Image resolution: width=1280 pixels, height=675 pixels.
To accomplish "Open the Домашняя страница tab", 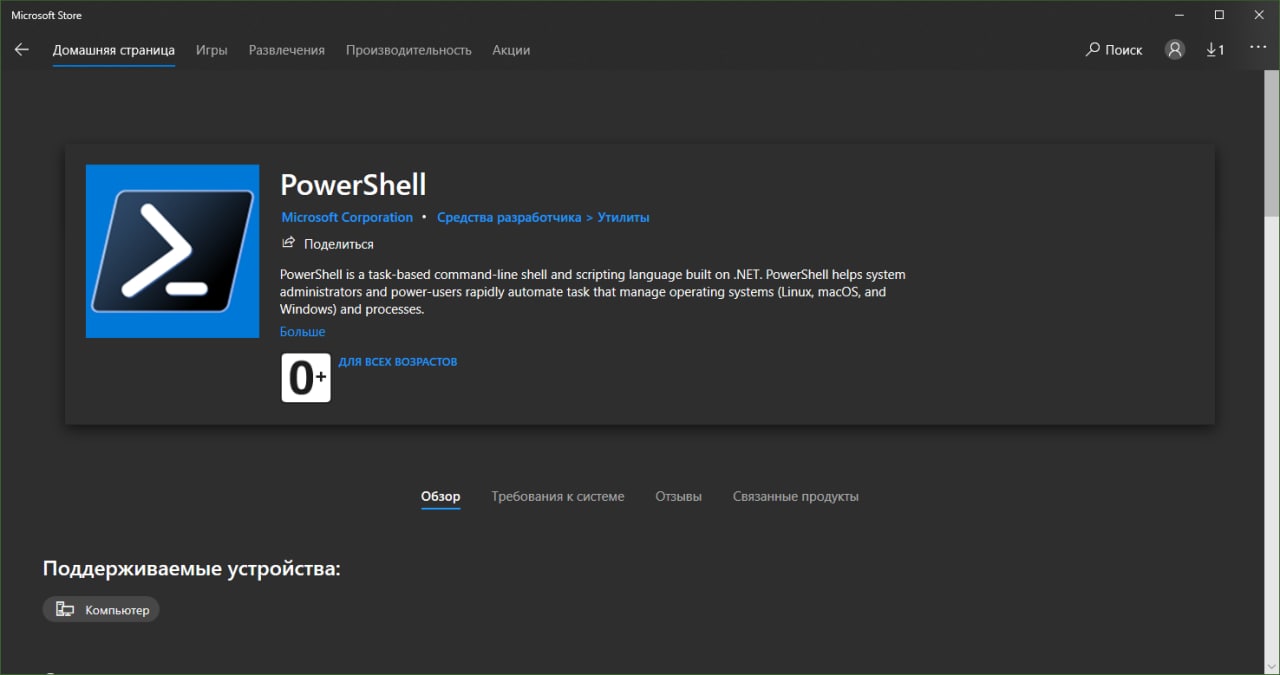I will click(x=114, y=50).
